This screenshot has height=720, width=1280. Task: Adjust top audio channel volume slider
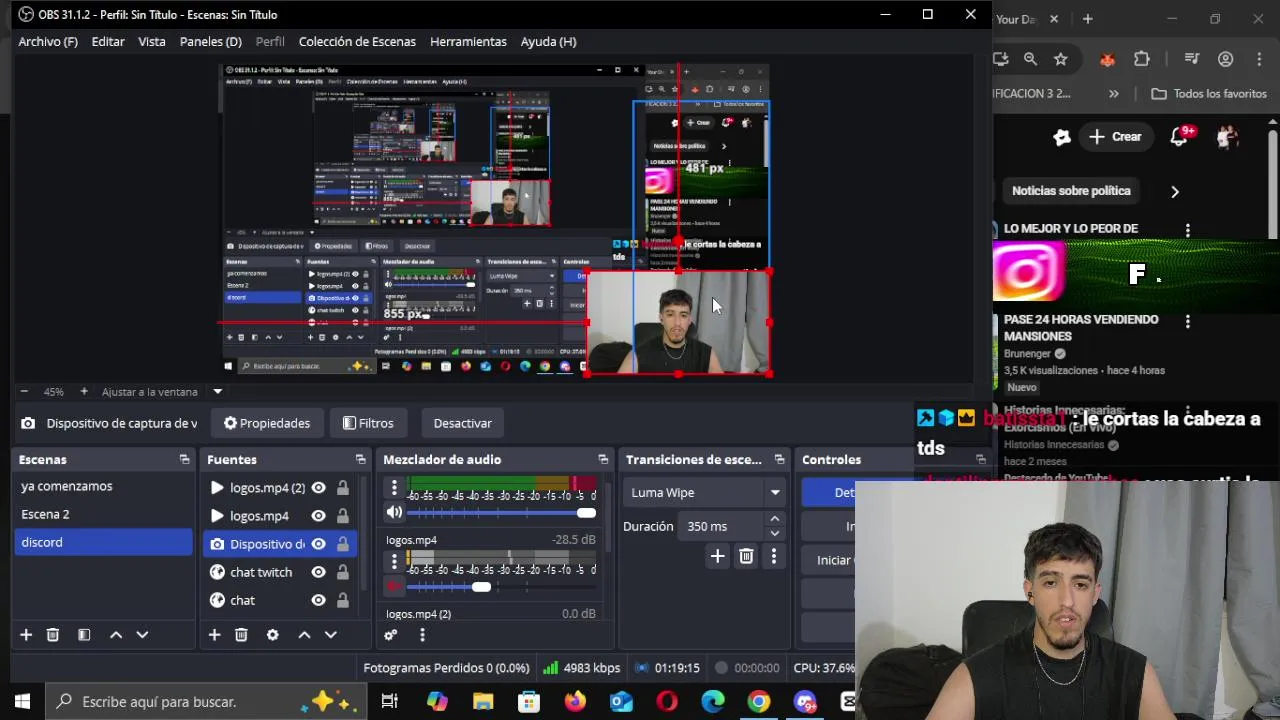pos(501,513)
